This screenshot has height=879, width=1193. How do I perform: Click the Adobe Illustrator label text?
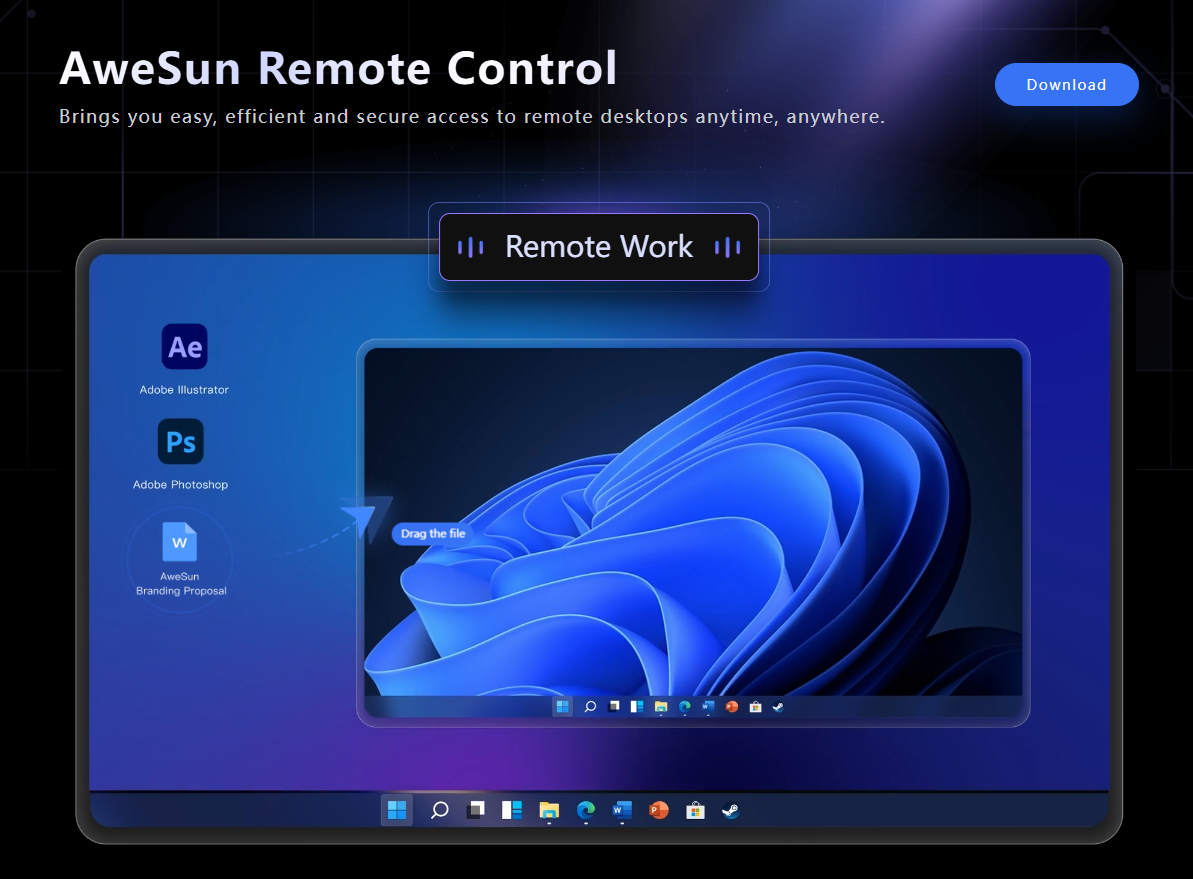[x=184, y=390]
